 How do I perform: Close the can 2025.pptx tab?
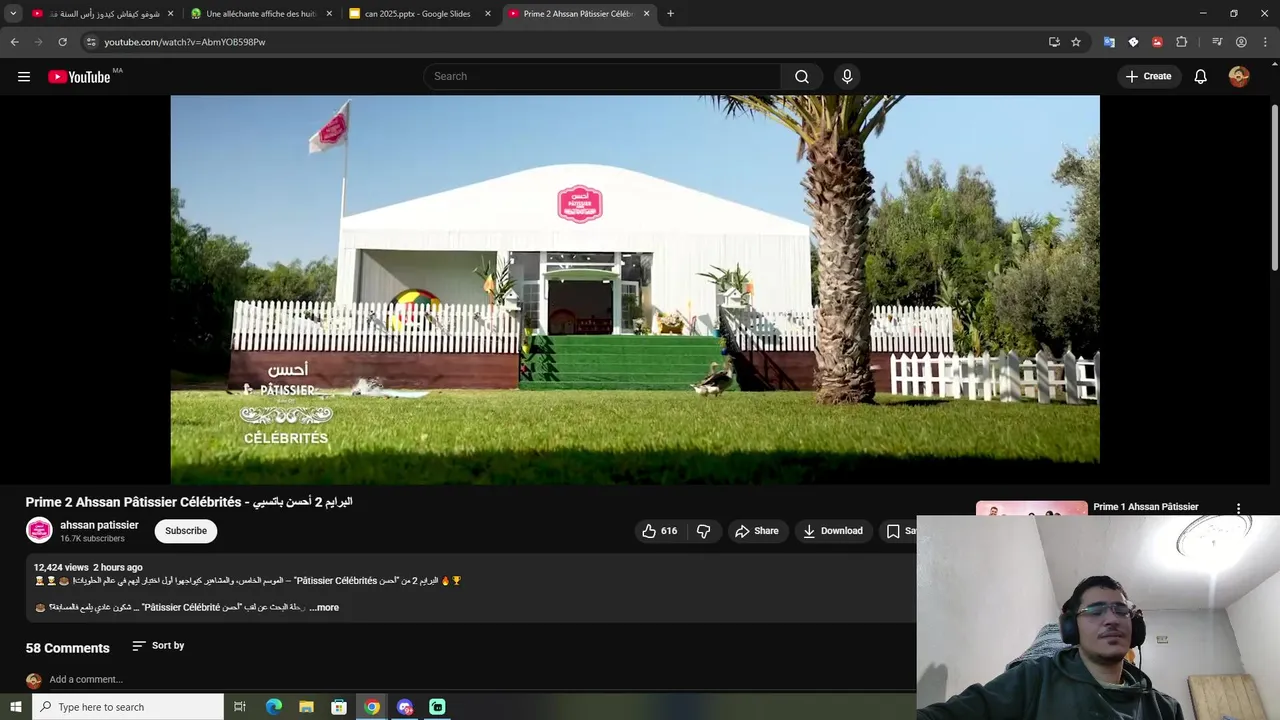[x=488, y=14]
